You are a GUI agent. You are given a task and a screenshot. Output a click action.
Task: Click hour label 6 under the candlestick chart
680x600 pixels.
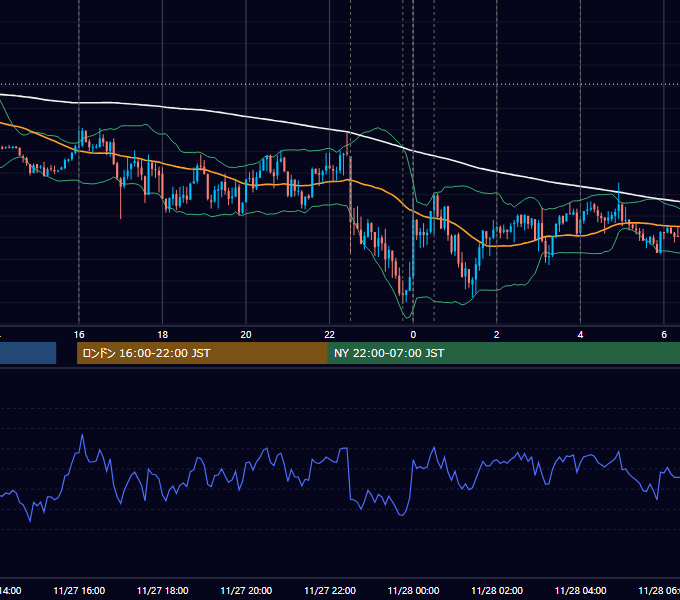pyautogui.click(x=664, y=335)
